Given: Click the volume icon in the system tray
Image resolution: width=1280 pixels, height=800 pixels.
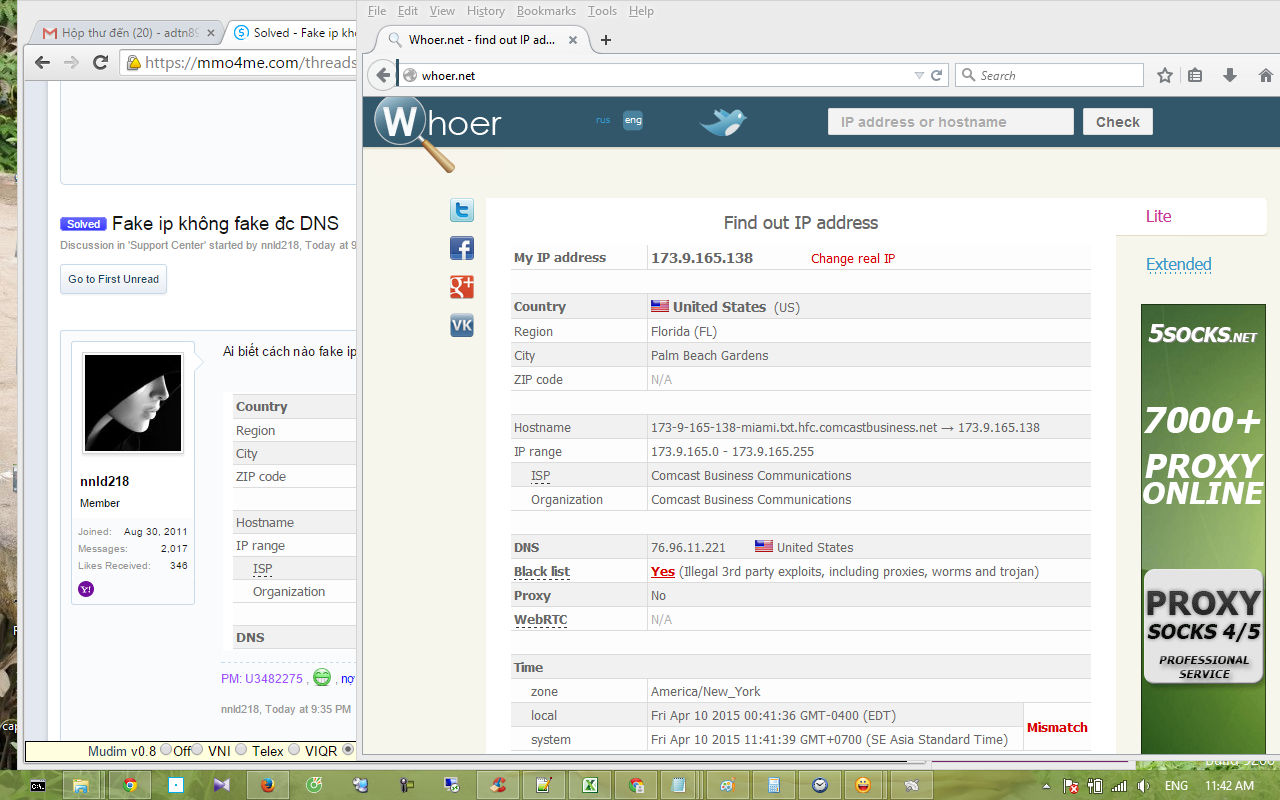Looking at the screenshot, I should (1142, 786).
